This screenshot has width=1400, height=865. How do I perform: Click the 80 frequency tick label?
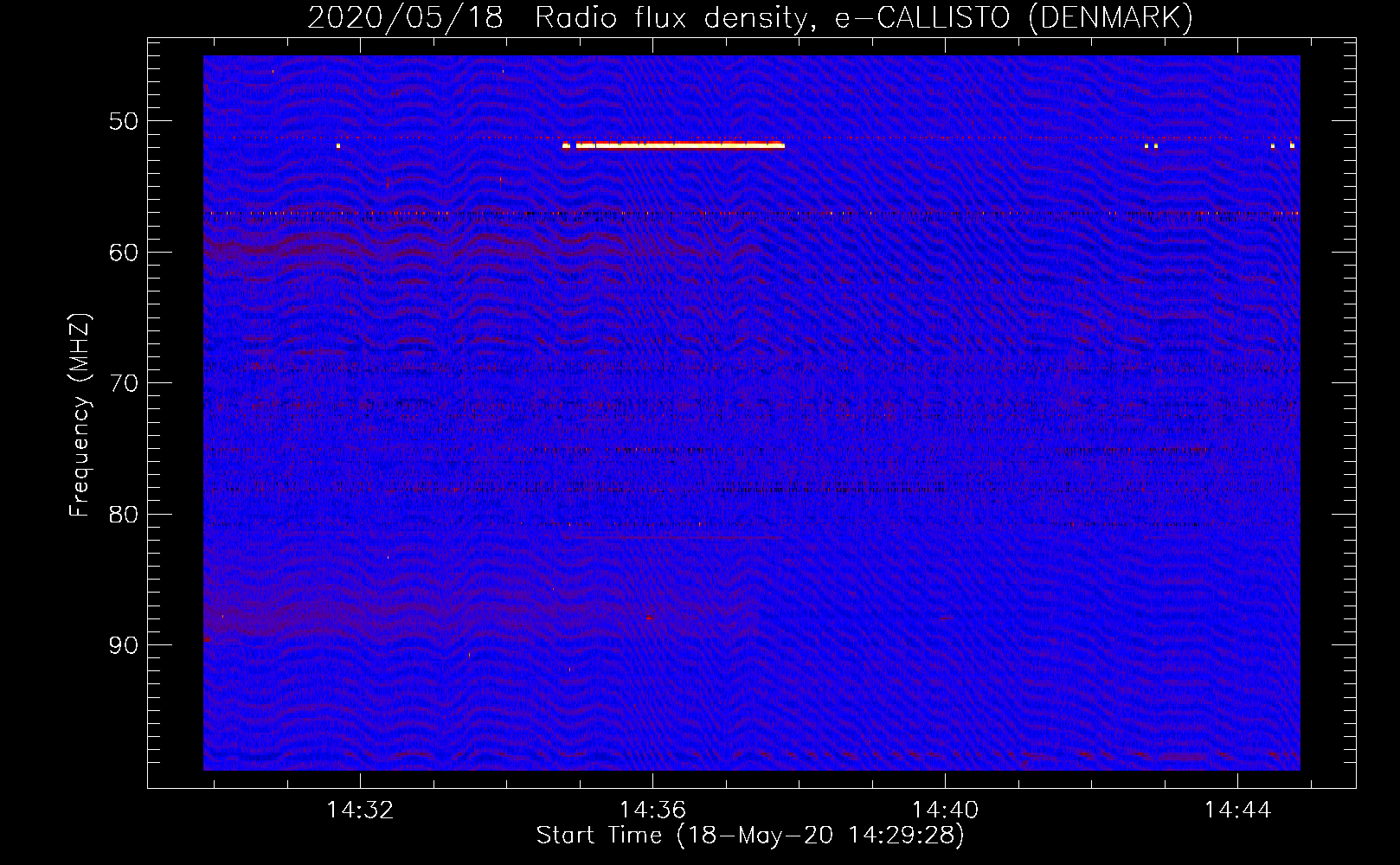(124, 515)
